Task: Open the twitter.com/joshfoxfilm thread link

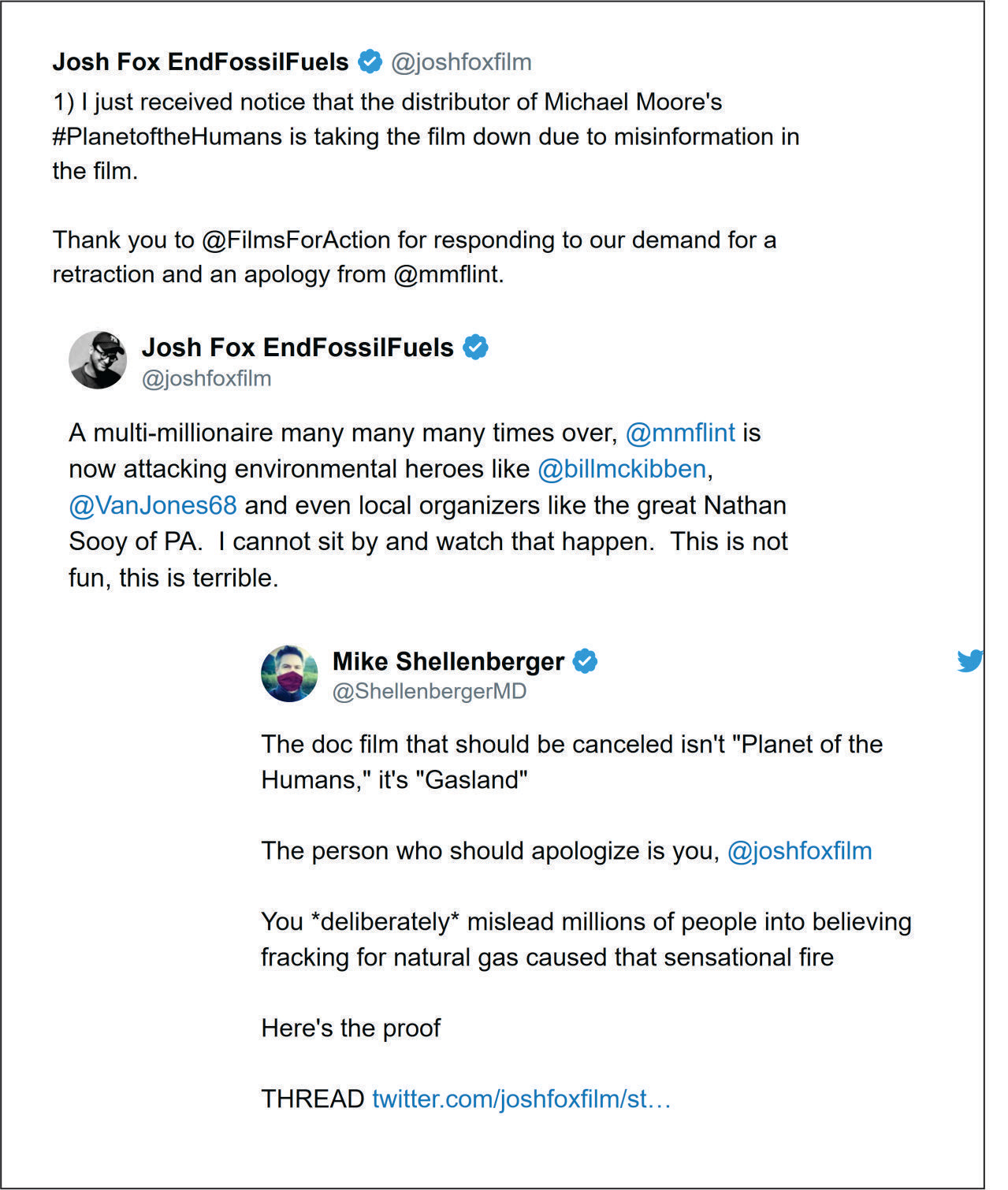Action: click(521, 1099)
